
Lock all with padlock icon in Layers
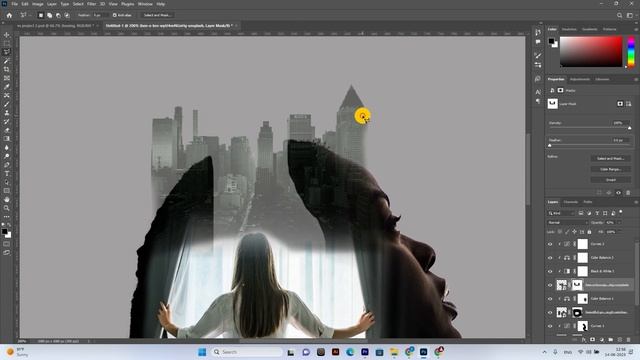tap(589, 232)
